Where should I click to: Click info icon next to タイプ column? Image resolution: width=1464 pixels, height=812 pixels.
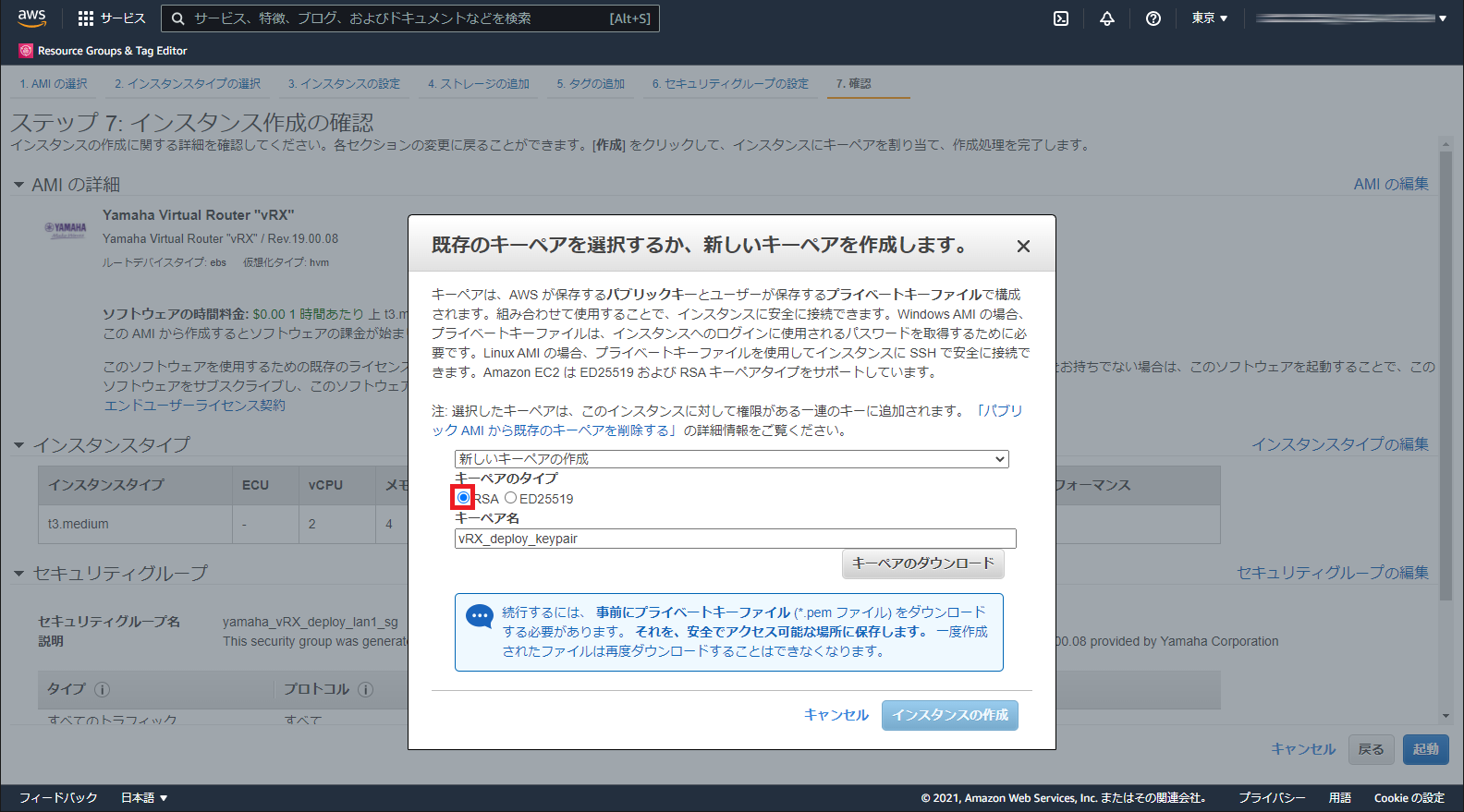[x=103, y=689]
